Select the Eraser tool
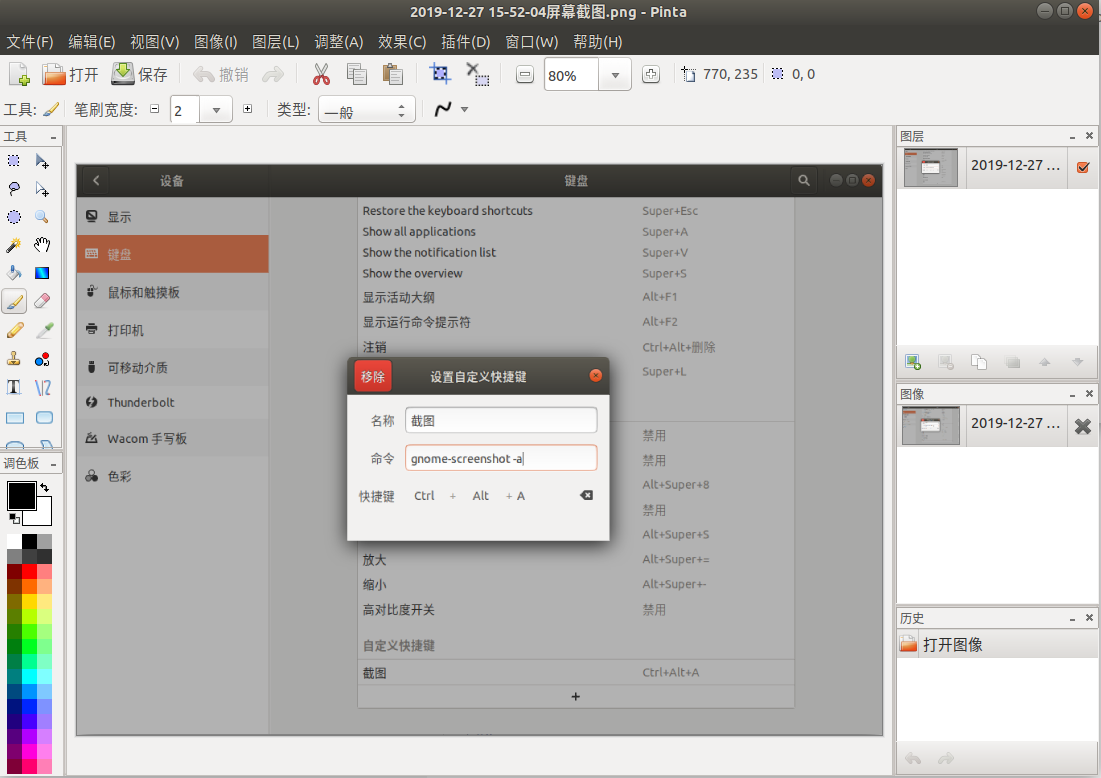1101x778 pixels. (42, 301)
